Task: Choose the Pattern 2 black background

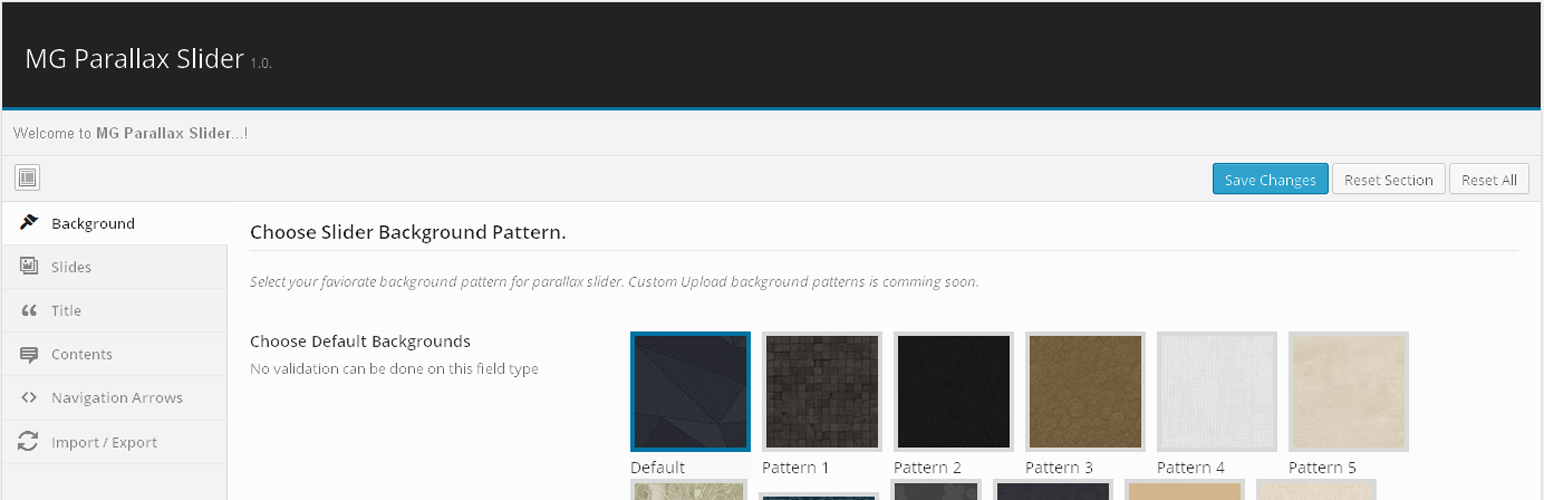Action: 953,392
